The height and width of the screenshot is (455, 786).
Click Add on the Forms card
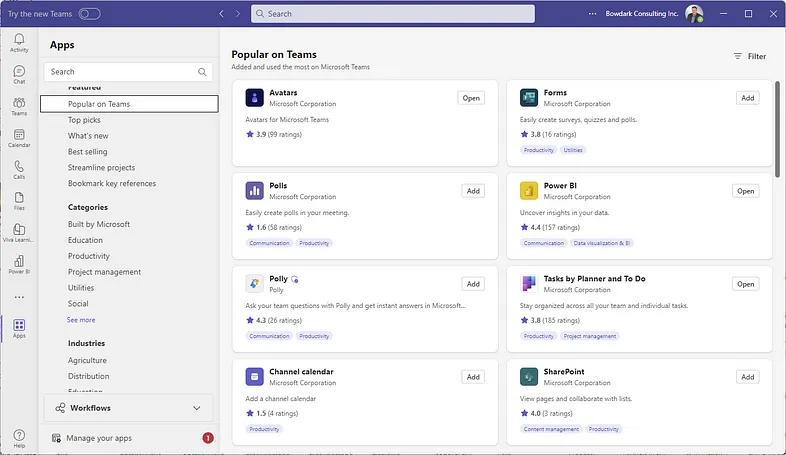coord(747,98)
